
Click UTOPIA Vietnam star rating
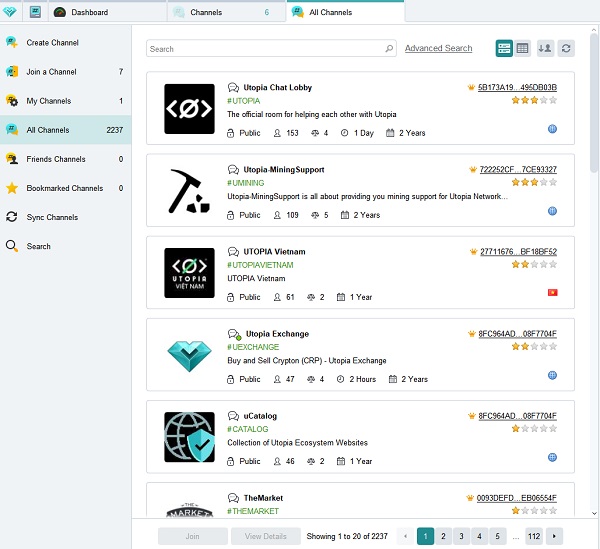534,264
